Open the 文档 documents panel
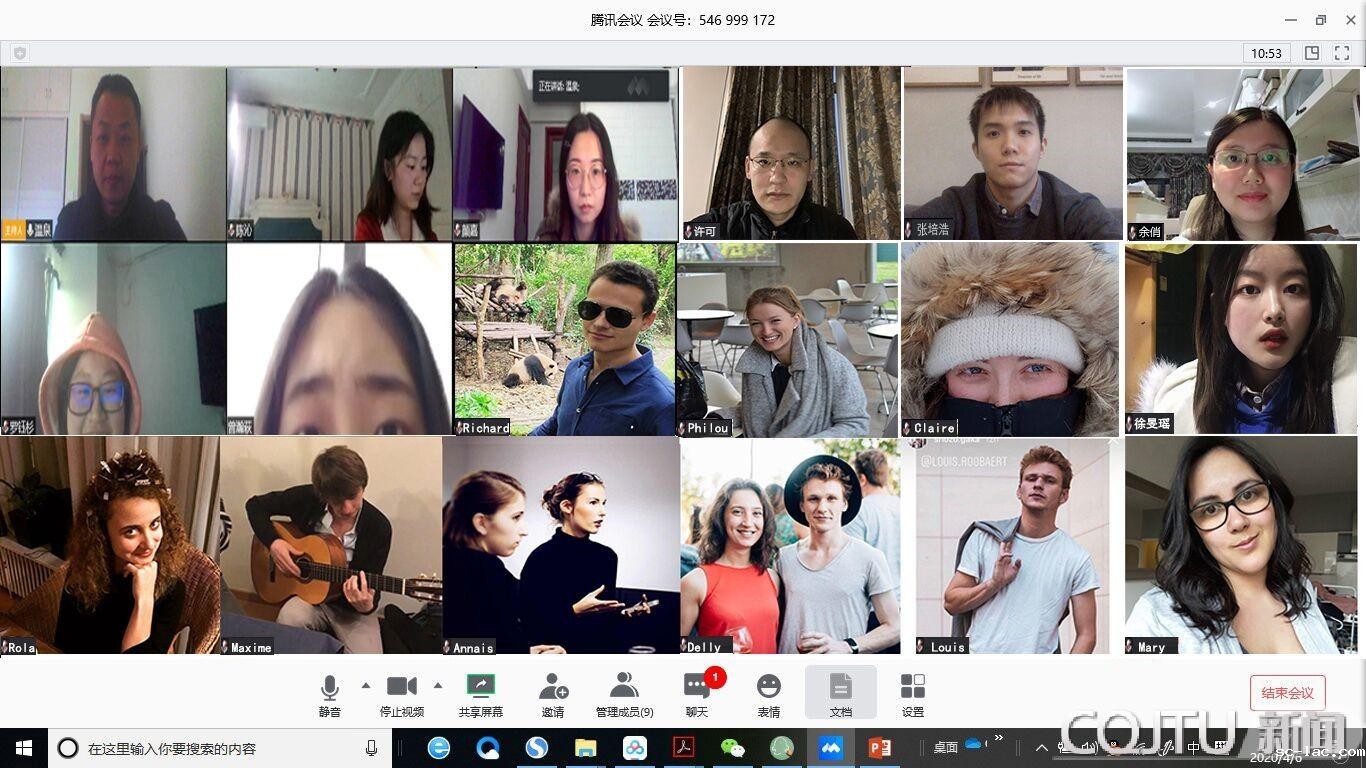This screenshot has height=768, width=1366. click(x=840, y=692)
